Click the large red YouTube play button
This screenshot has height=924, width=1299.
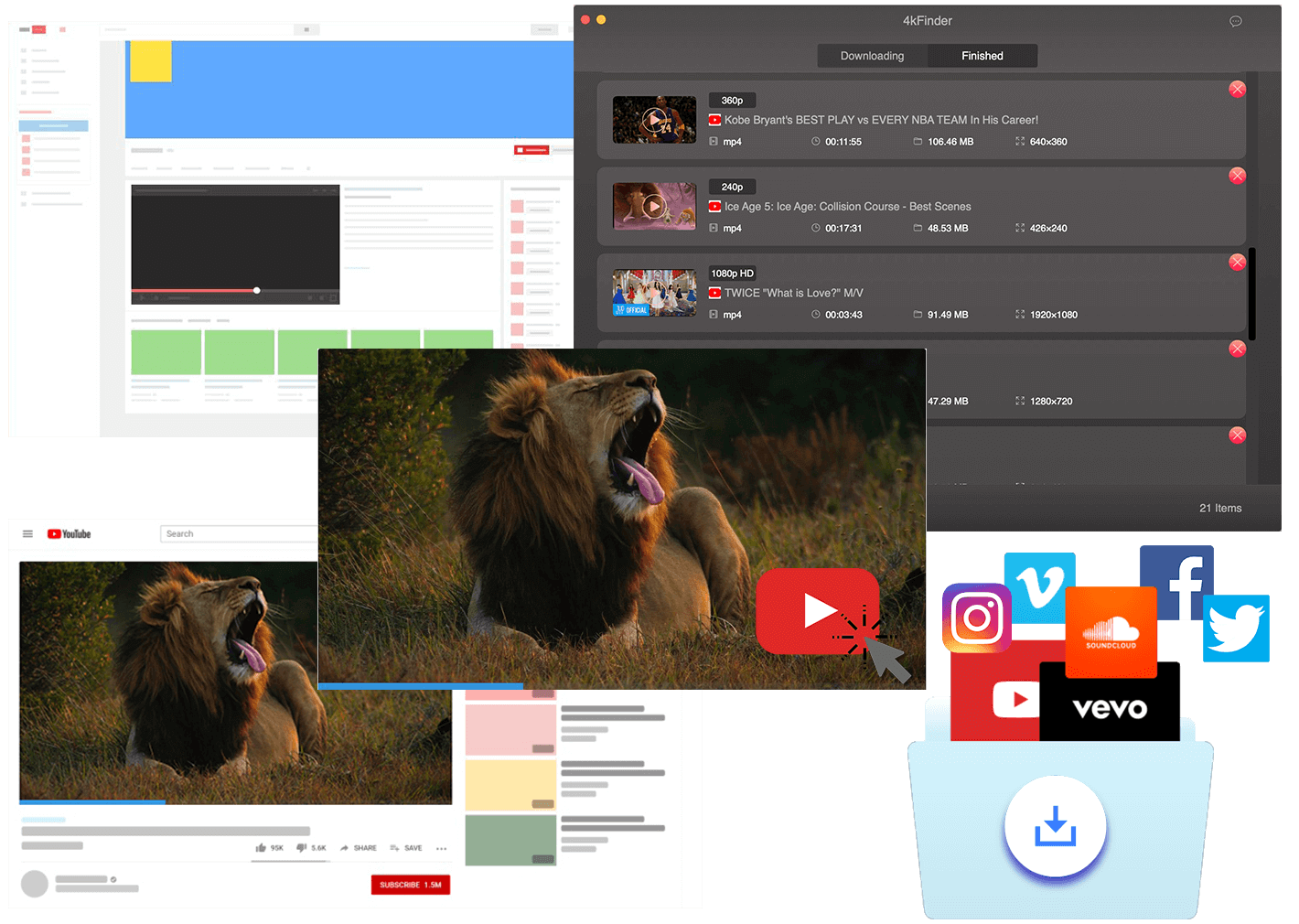click(816, 611)
